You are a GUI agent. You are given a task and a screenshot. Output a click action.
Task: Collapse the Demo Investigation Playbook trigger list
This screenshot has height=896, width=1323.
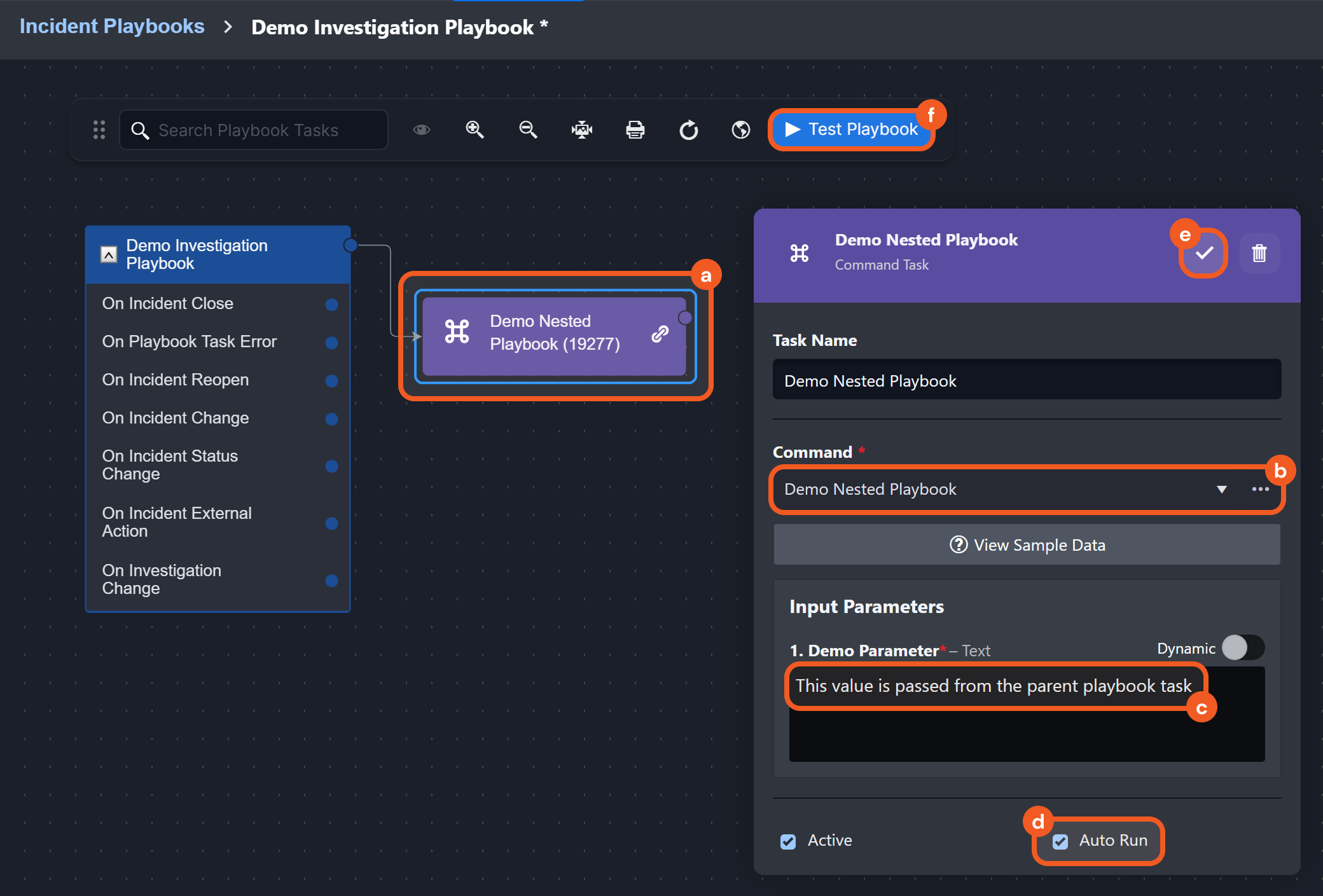click(x=109, y=254)
